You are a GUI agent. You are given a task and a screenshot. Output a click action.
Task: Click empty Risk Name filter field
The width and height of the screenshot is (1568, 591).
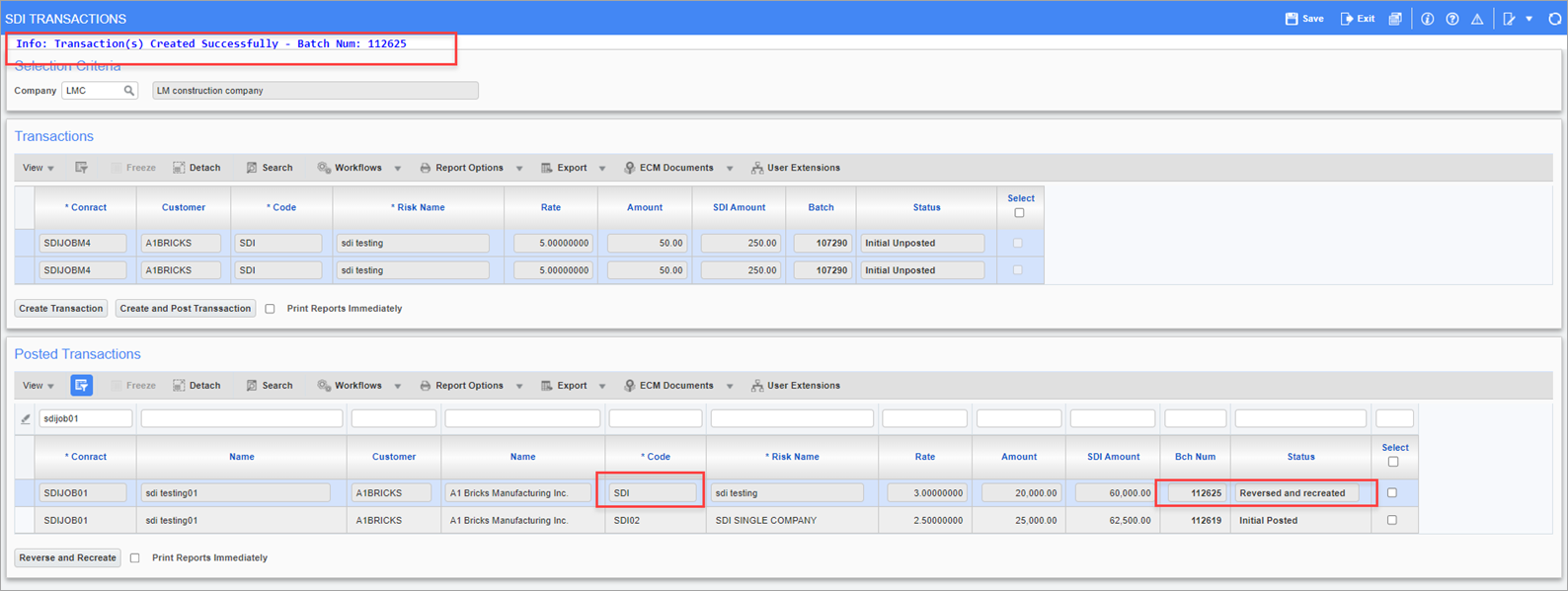pyautogui.click(x=792, y=418)
